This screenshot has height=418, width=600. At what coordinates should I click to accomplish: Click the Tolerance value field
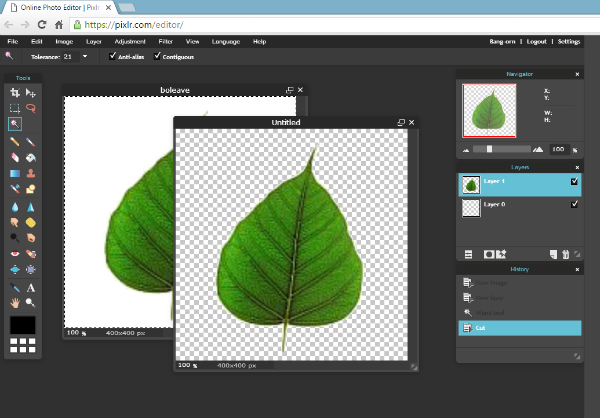(71, 56)
